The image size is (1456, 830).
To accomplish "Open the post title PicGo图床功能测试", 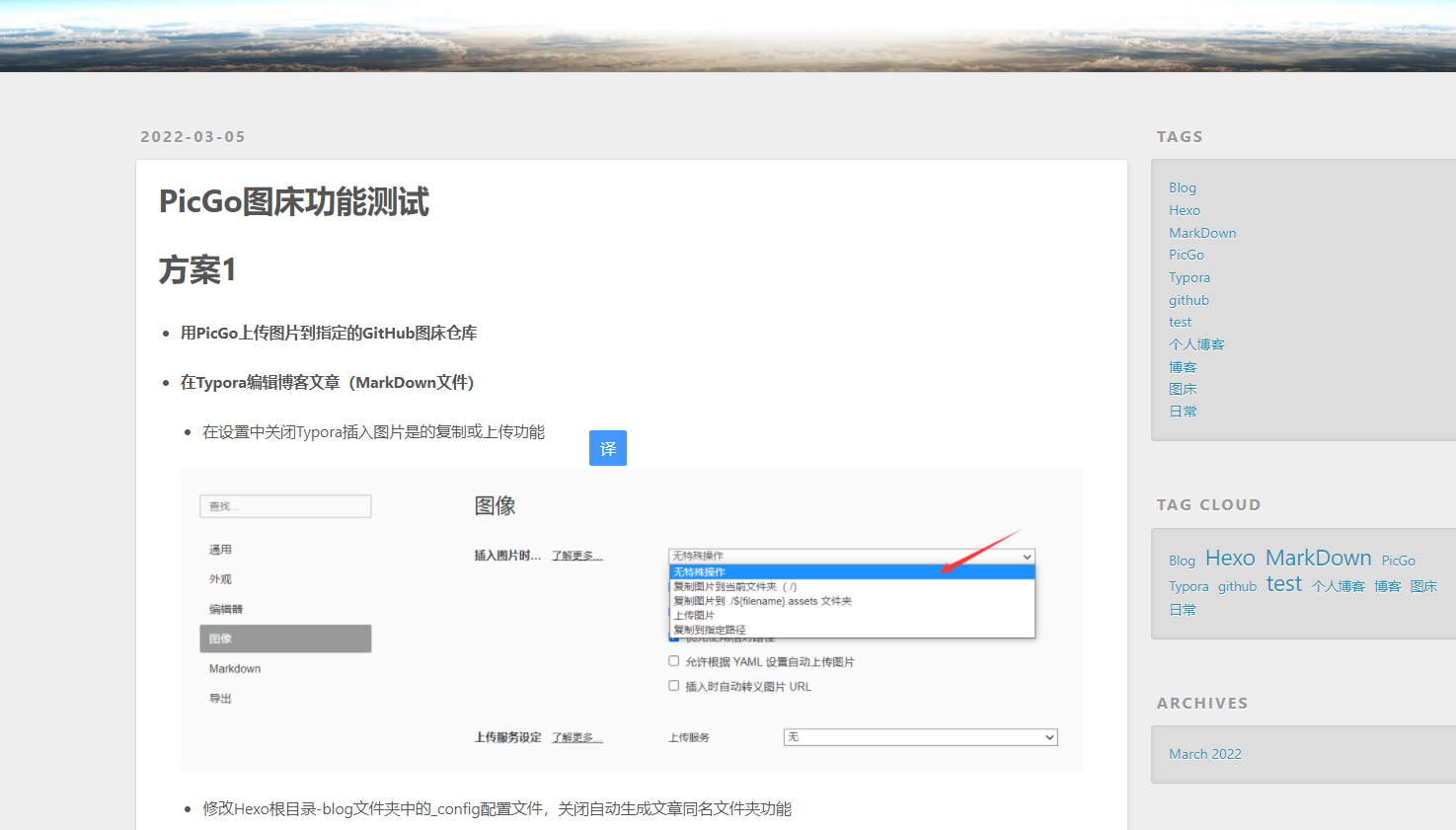I will click(x=294, y=202).
